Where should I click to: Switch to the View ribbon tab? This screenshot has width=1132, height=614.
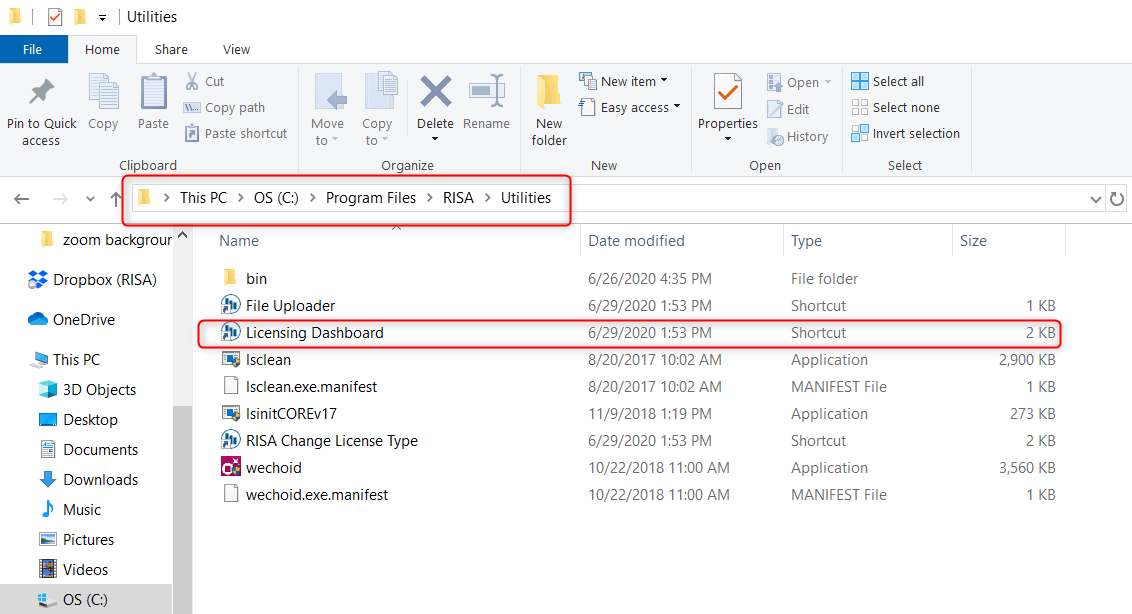(x=237, y=49)
